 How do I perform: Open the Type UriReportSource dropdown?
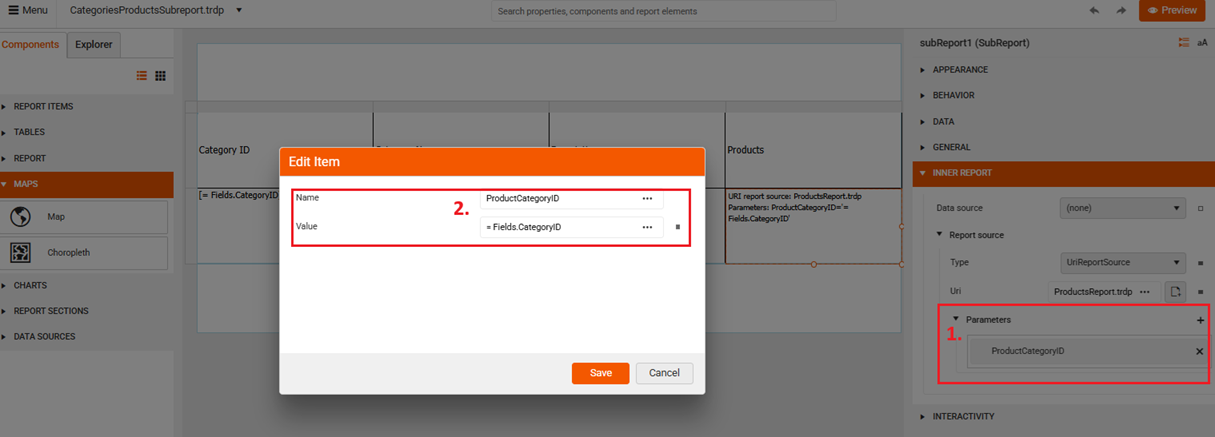point(1123,262)
